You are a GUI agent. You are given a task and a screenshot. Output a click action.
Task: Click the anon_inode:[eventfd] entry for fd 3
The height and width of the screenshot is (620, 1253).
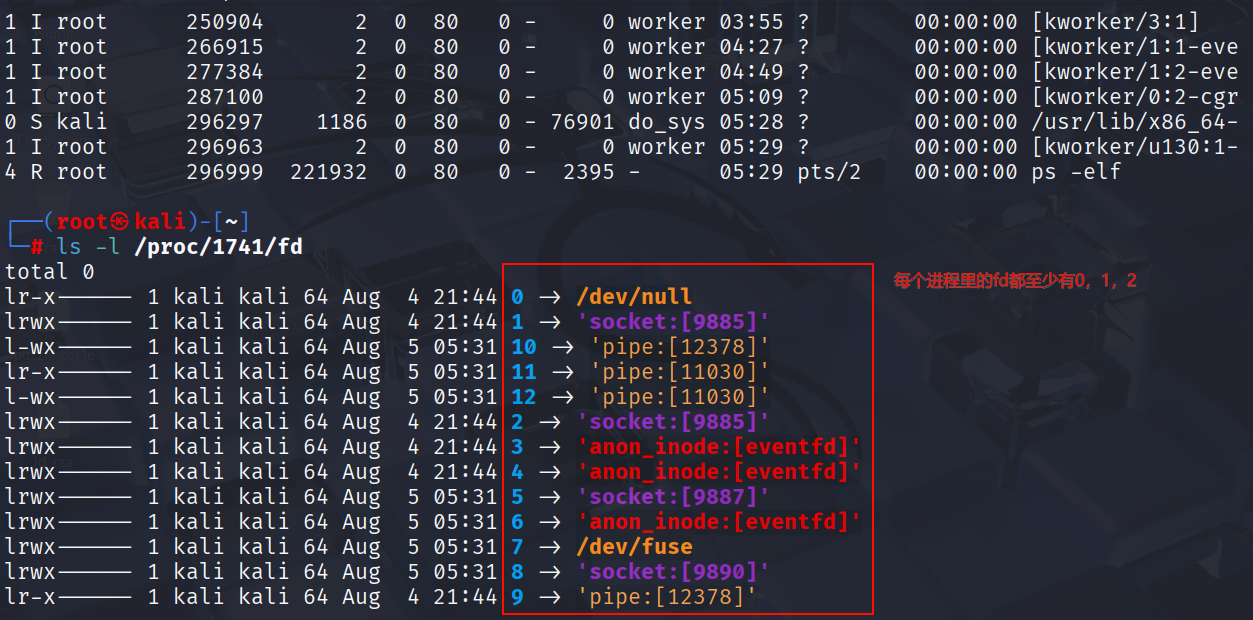point(719,447)
